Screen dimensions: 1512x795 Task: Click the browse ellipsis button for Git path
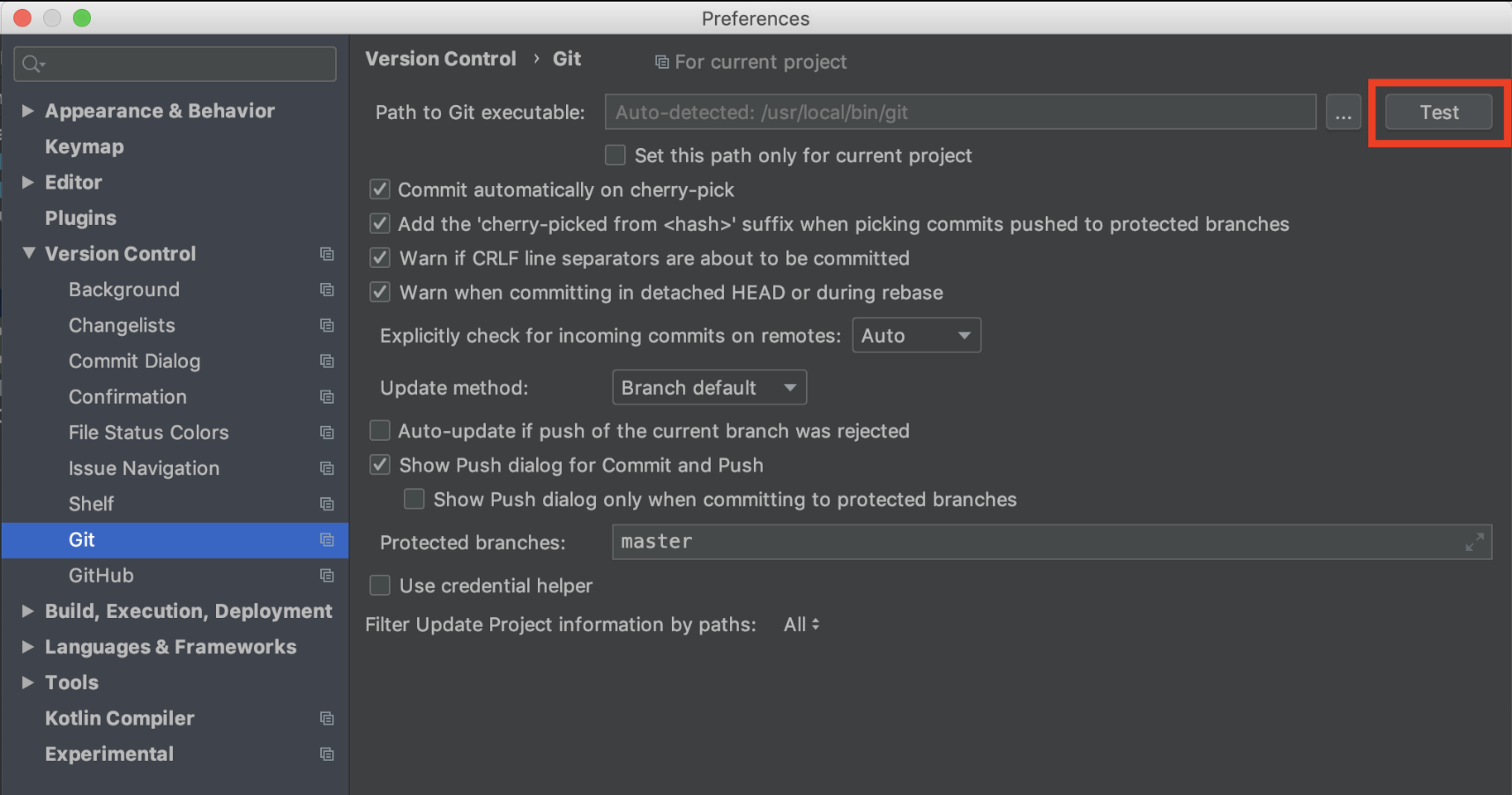pyautogui.click(x=1342, y=113)
